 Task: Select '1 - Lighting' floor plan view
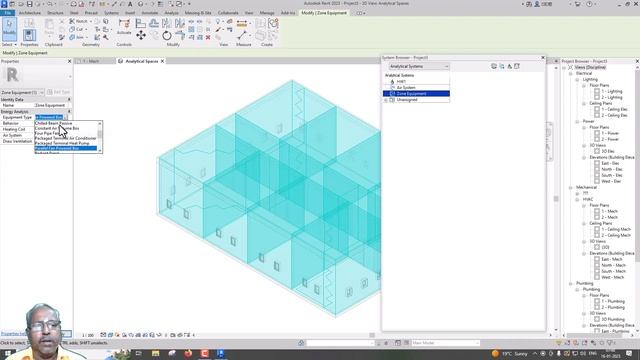(x=611, y=91)
